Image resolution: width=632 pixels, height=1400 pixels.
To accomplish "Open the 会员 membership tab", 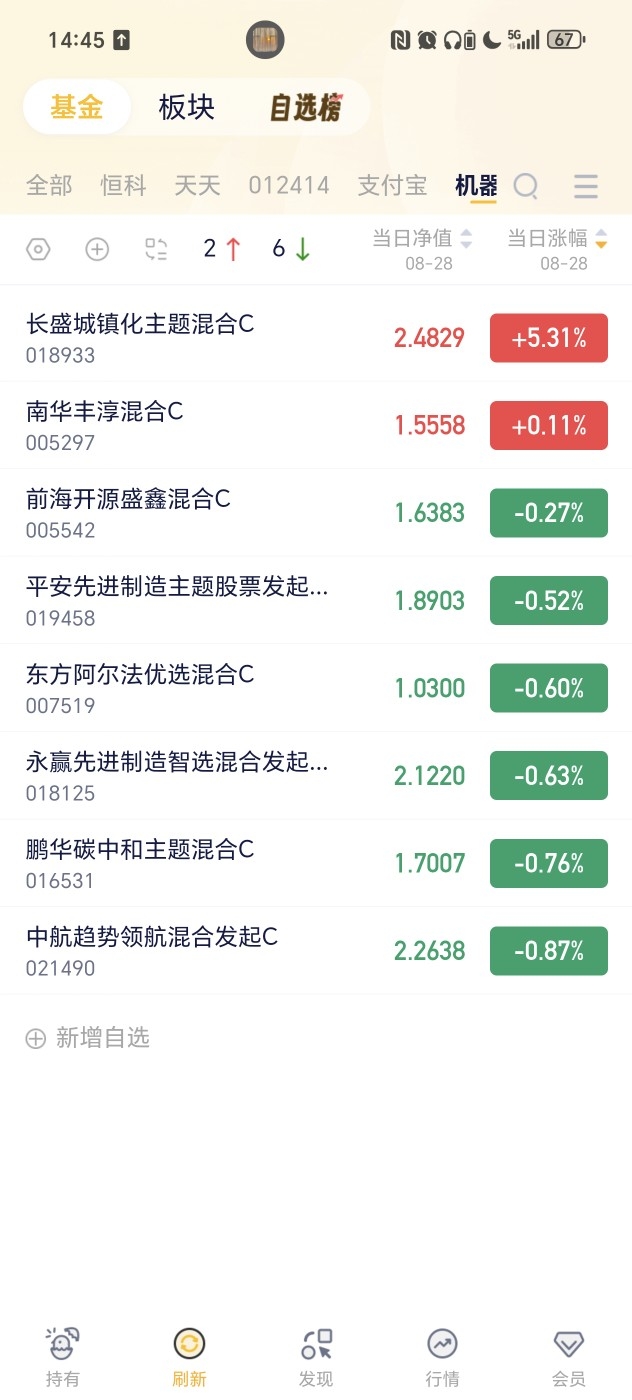I will pyautogui.click(x=569, y=1357).
